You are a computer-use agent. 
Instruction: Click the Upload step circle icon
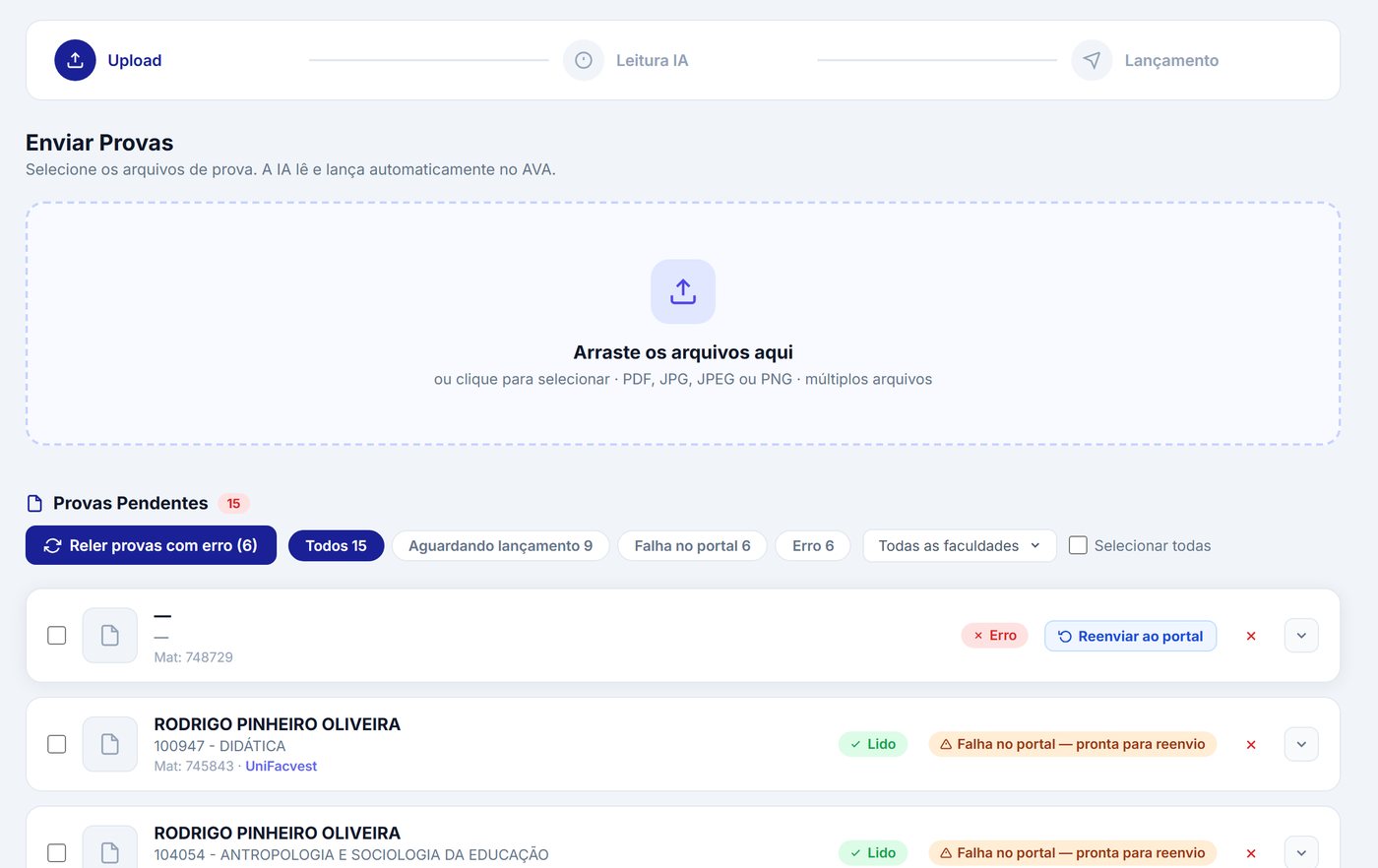pos(75,60)
